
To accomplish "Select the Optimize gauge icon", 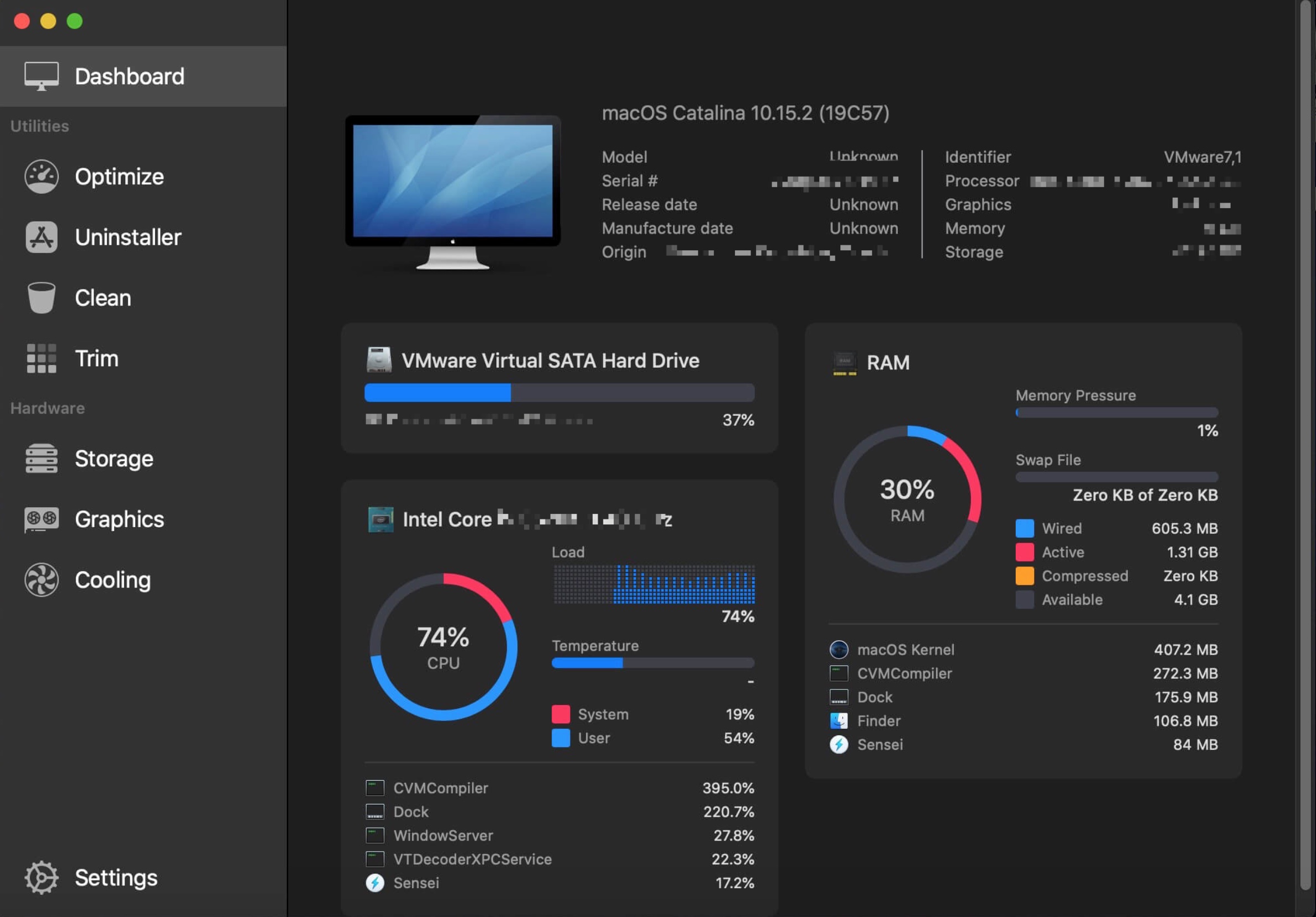I will click(x=42, y=177).
